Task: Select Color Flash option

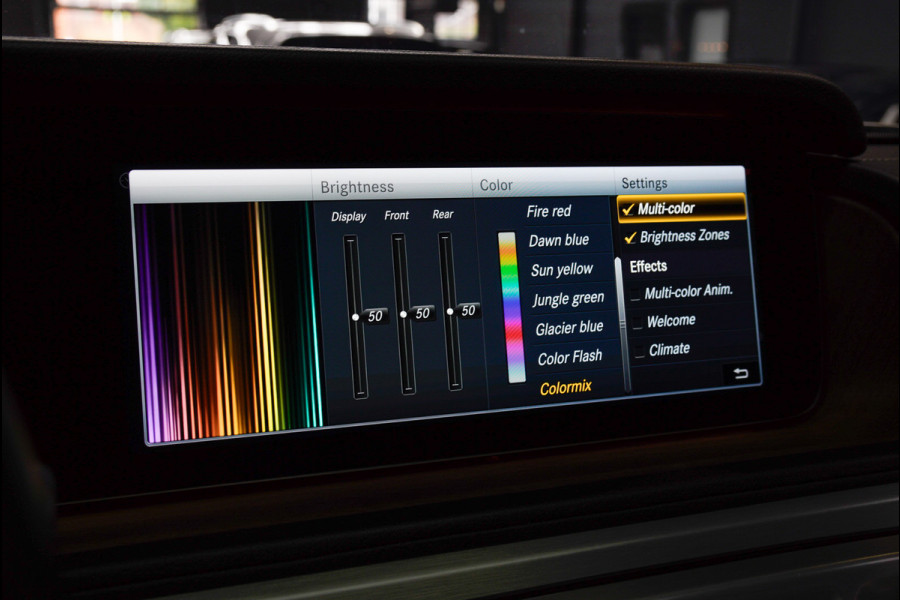Action: click(570, 358)
